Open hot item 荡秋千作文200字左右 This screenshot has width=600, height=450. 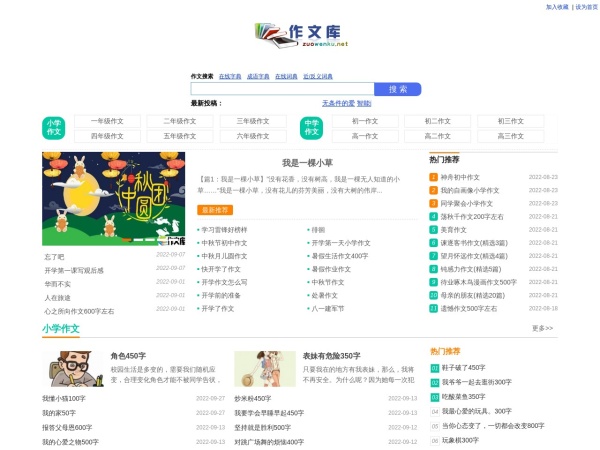click(472, 217)
